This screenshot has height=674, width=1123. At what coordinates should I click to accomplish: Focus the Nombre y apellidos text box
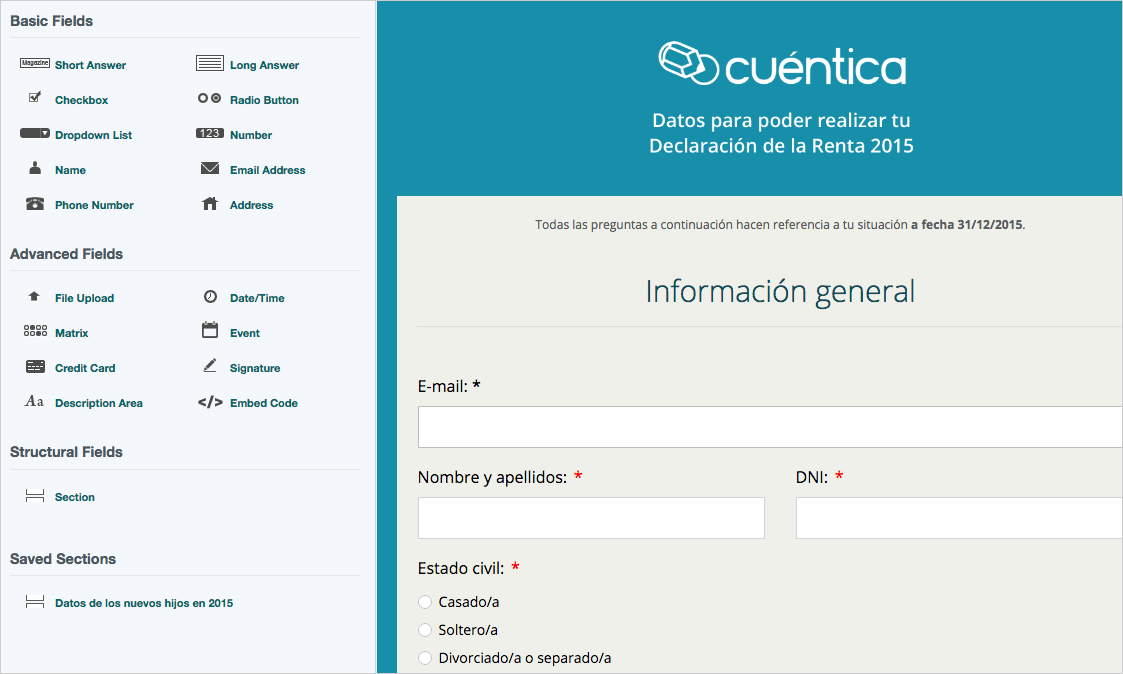(x=591, y=518)
